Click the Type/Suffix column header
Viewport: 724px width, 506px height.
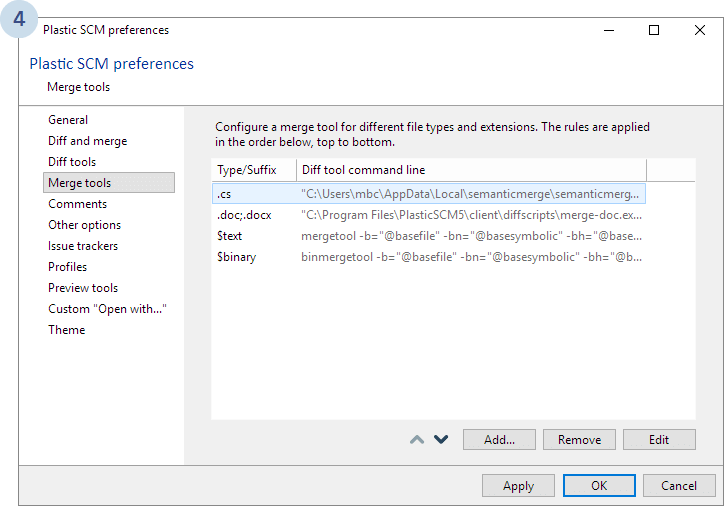[x=254, y=170]
